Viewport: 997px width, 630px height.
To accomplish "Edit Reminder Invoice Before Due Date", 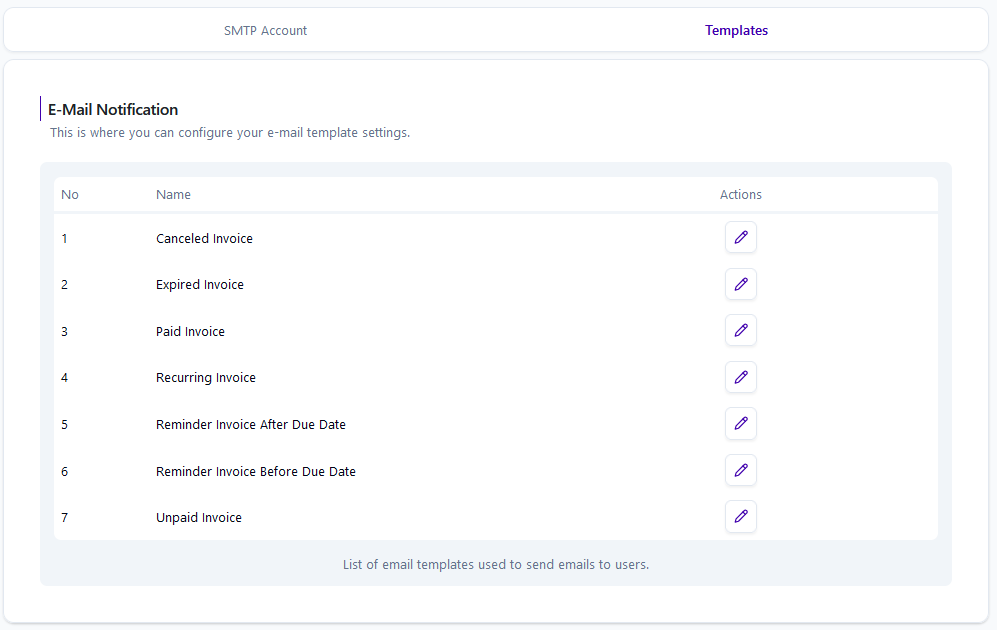I will (x=741, y=470).
